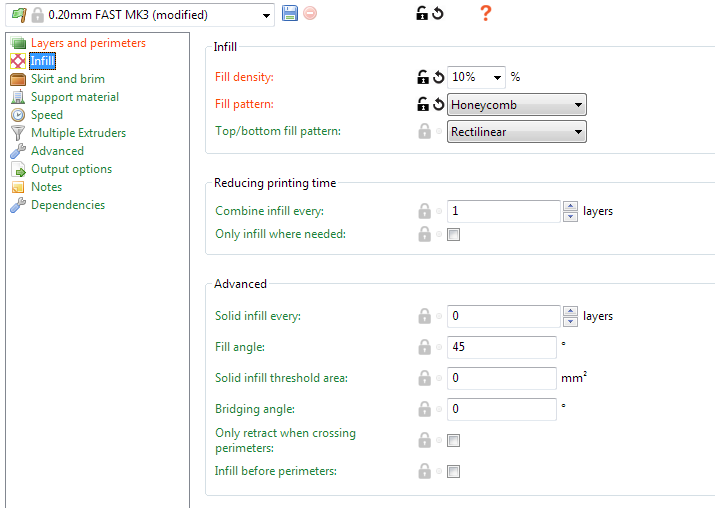Open help via the orange question mark
The width and height of the screenshot is (715, 508).
(x=486, y=13)
